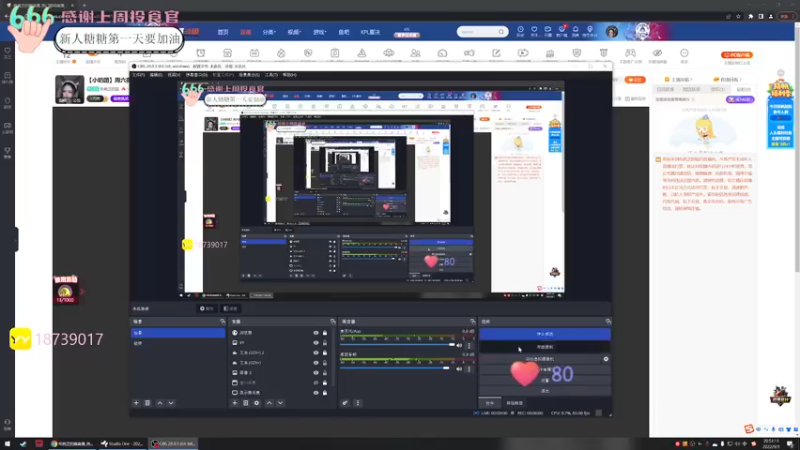The width and height of the screenshot is (800, 450).
Task: Open the virtual camera settings gear
Action: (x=606, y=359)
